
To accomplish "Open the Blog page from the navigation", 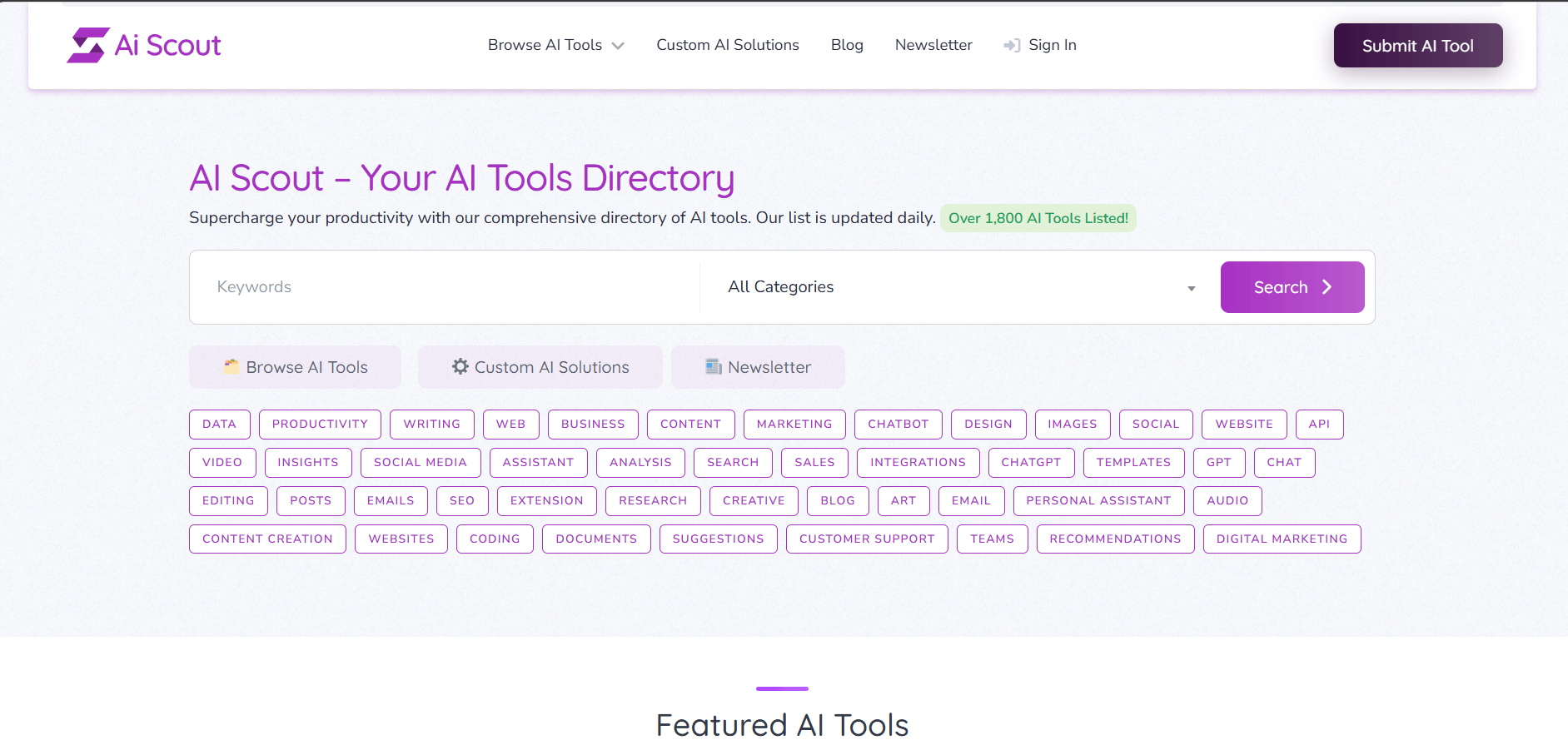I will [847, 45].
